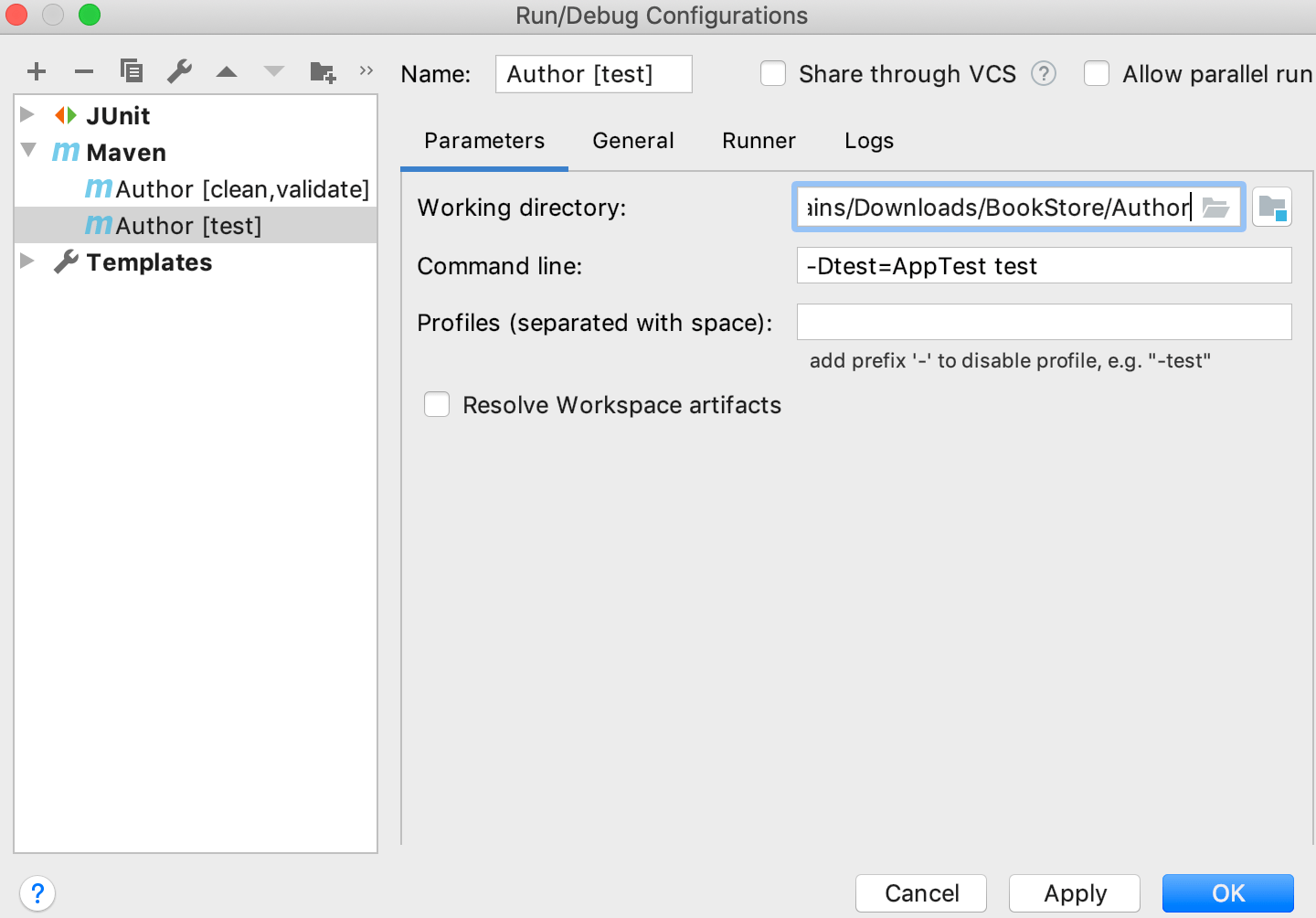Expand the Templates node
The height and width of the screenshot is (918, 1316).
[x=27, y=261]
